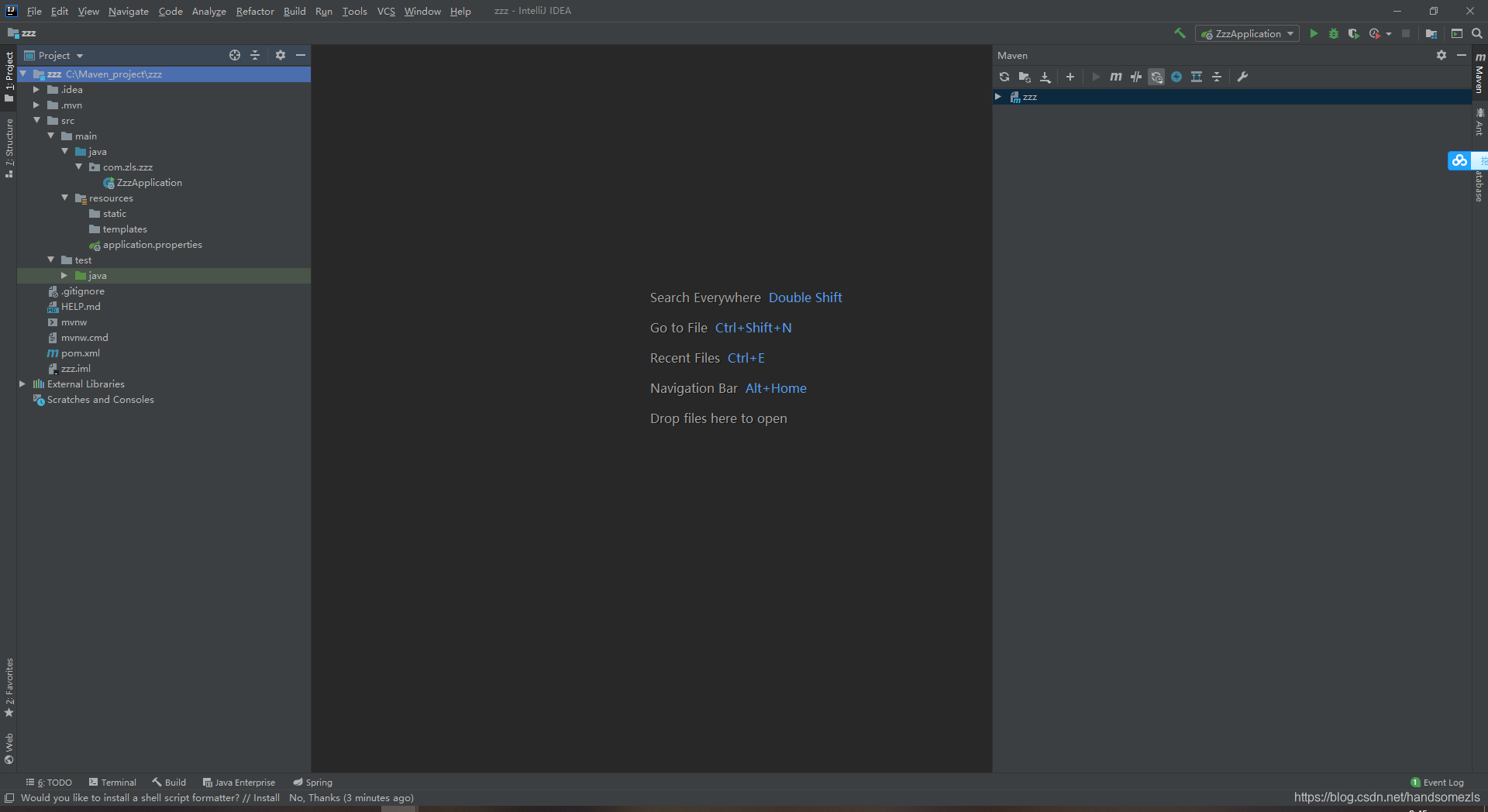
Task: Open the File menu
Action: click(x=34, y=11)
